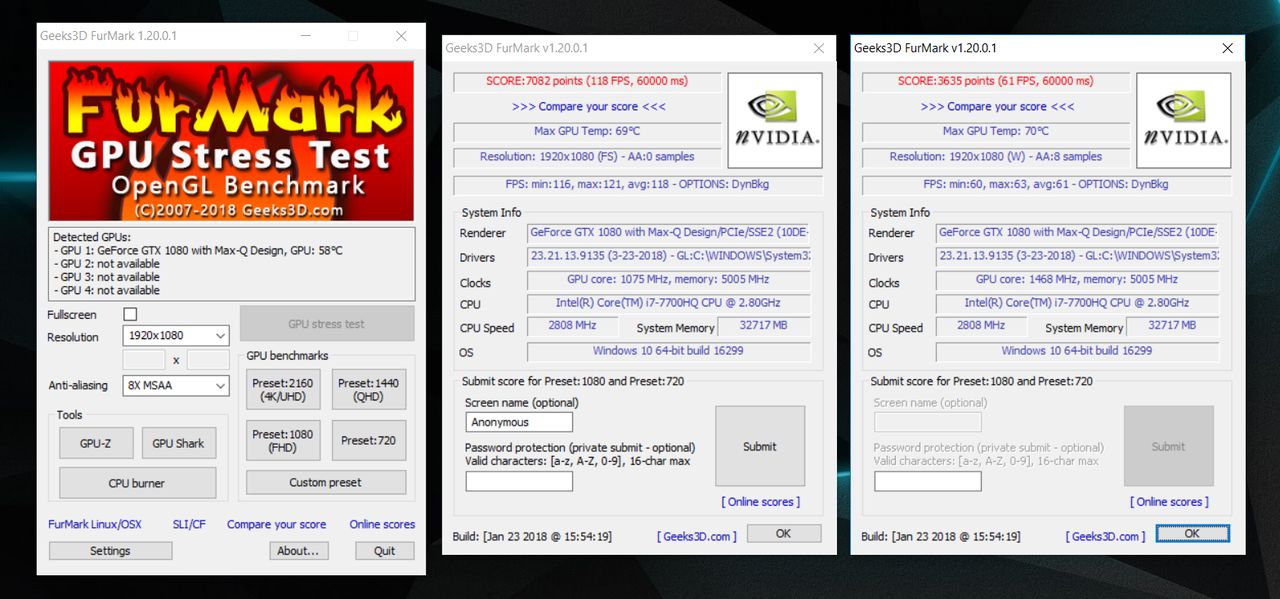Start the CPU burner tool
Image resolution: width=1280 pixels, height=599 pixels.
point(137,483)
